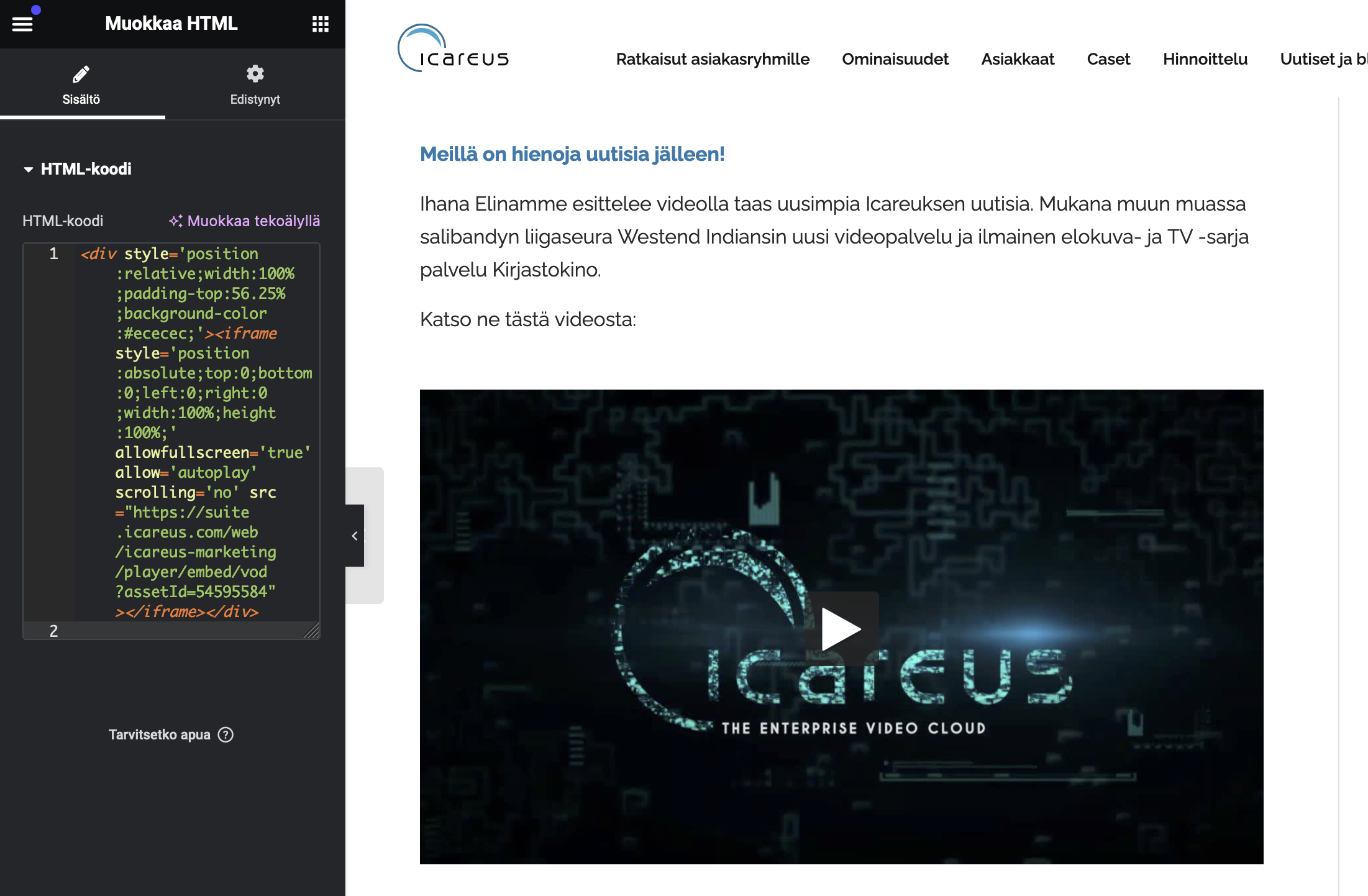This screenshot has height=896, width=1368.
Task: Play the Icareus video
Action: pos(841,628)
